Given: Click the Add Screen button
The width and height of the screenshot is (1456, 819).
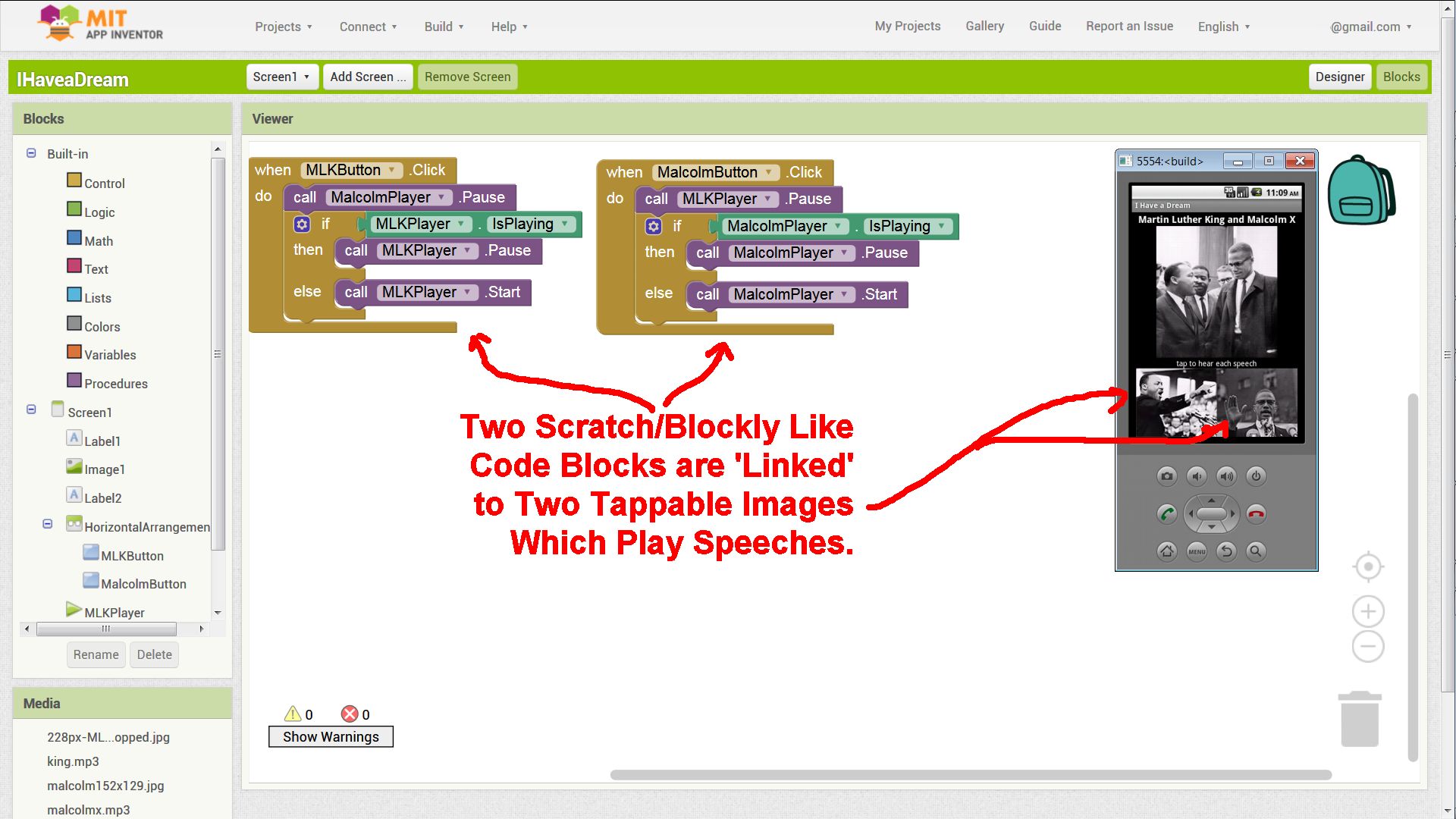Looking at the screenshot, I should [366, 76].
